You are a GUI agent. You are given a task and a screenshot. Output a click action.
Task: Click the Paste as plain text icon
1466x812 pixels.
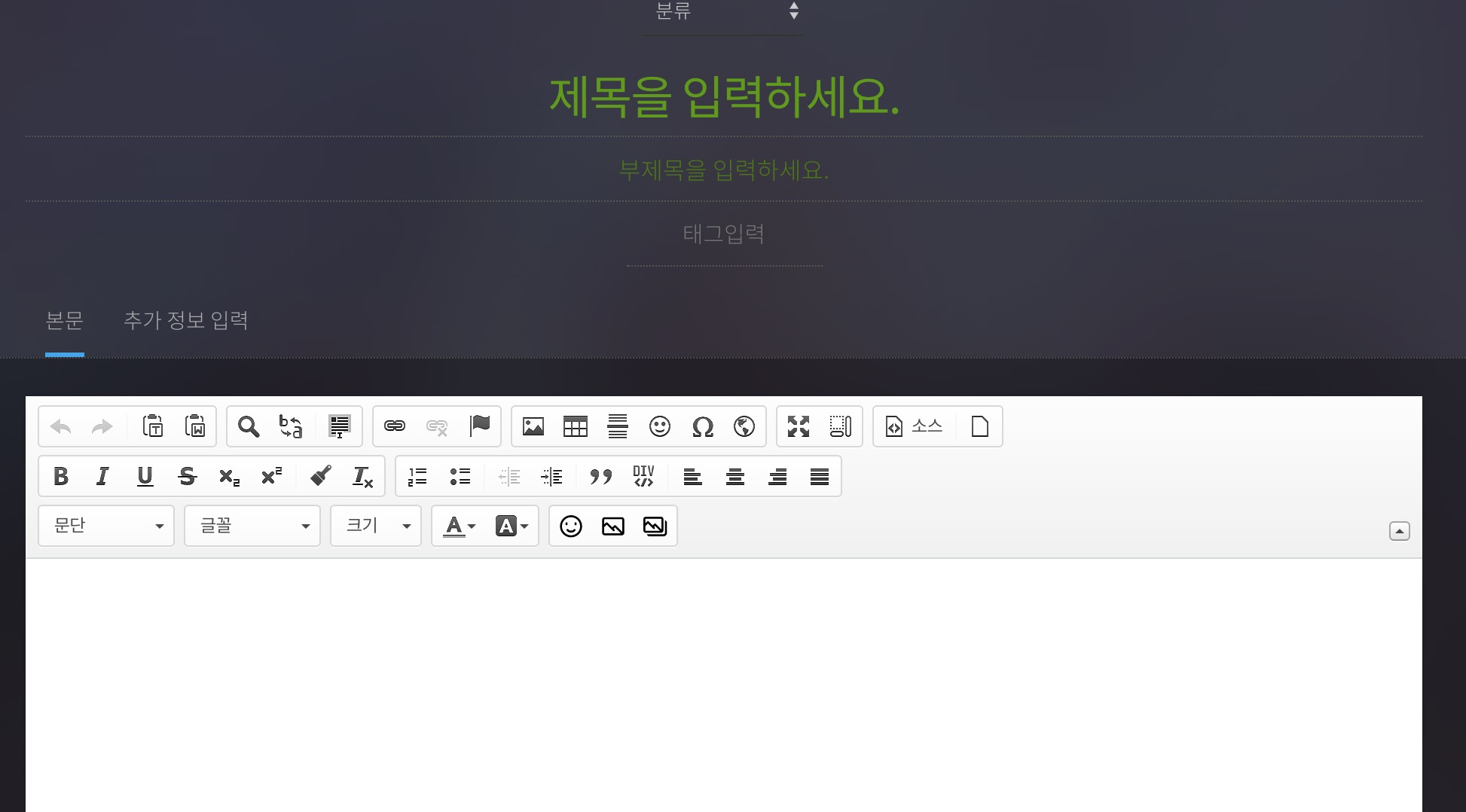pos(153,426)
